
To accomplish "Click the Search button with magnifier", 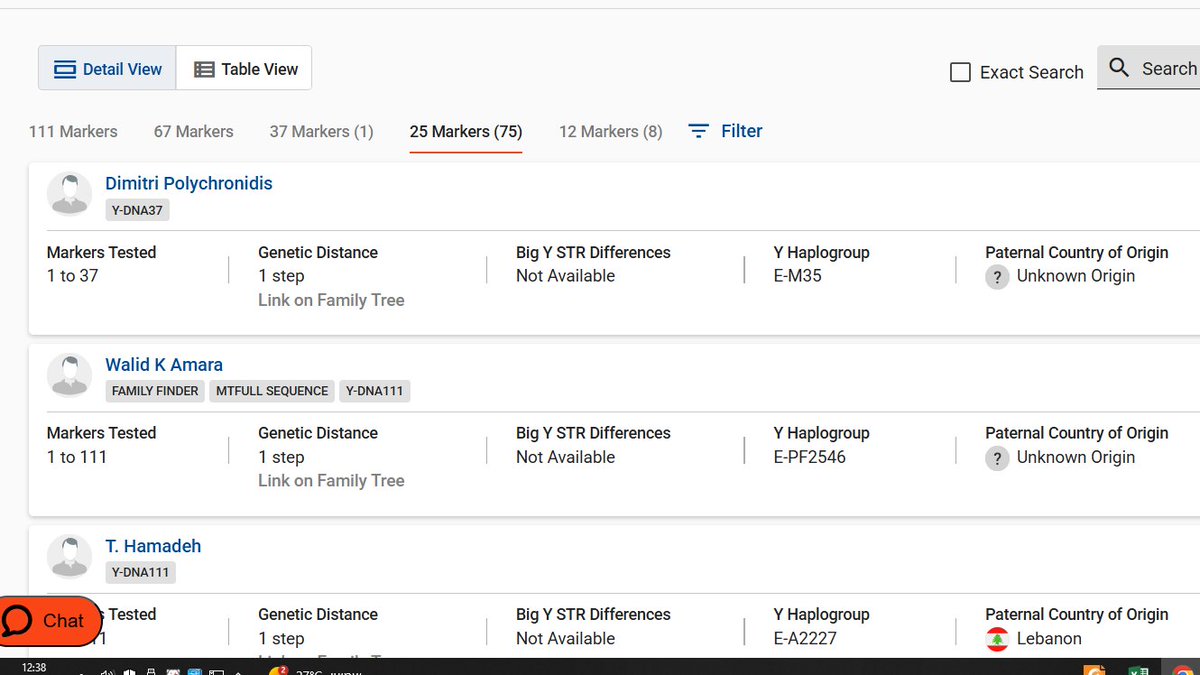I will 1149,68.
